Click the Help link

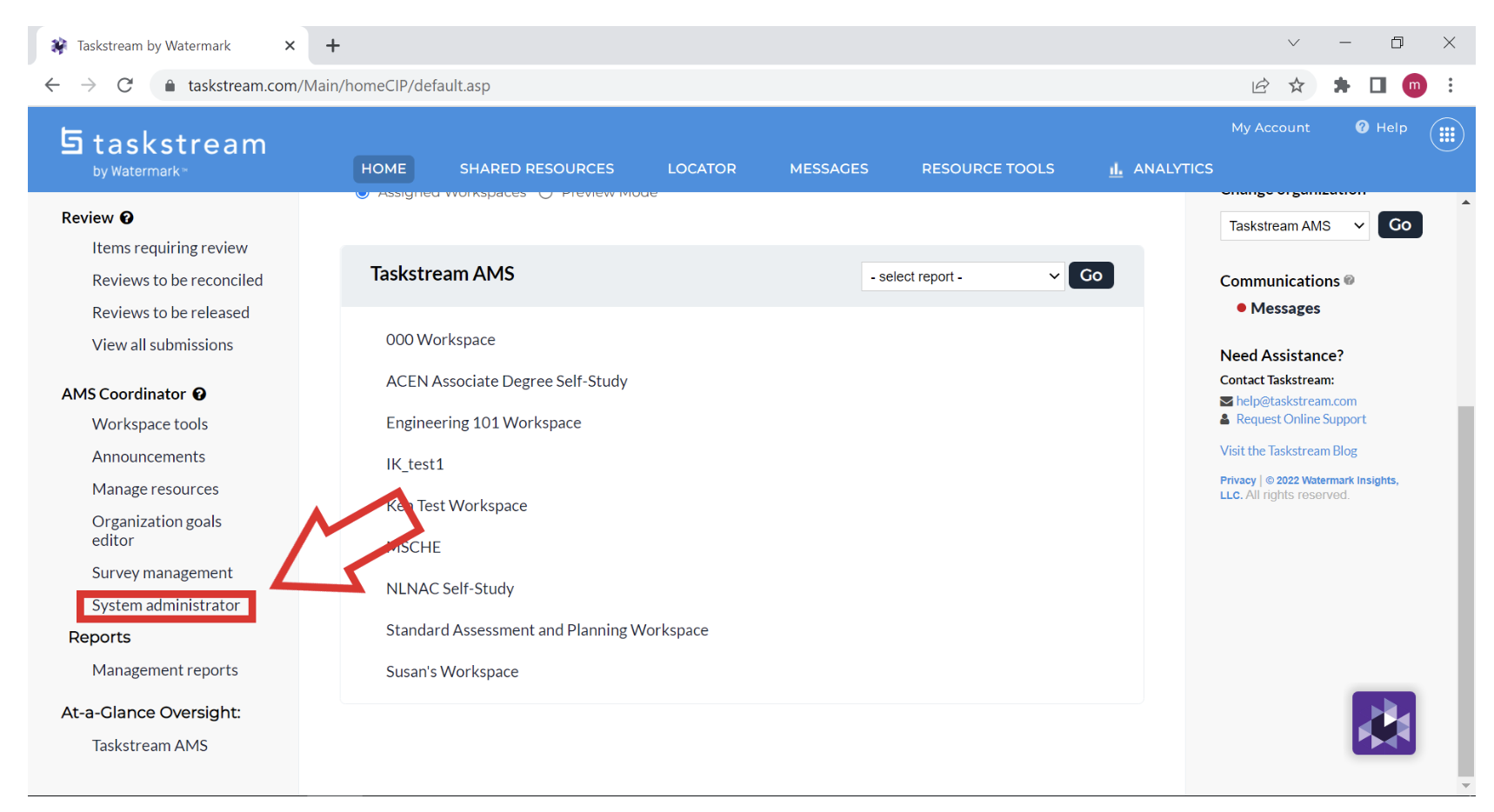(1391, 127)
